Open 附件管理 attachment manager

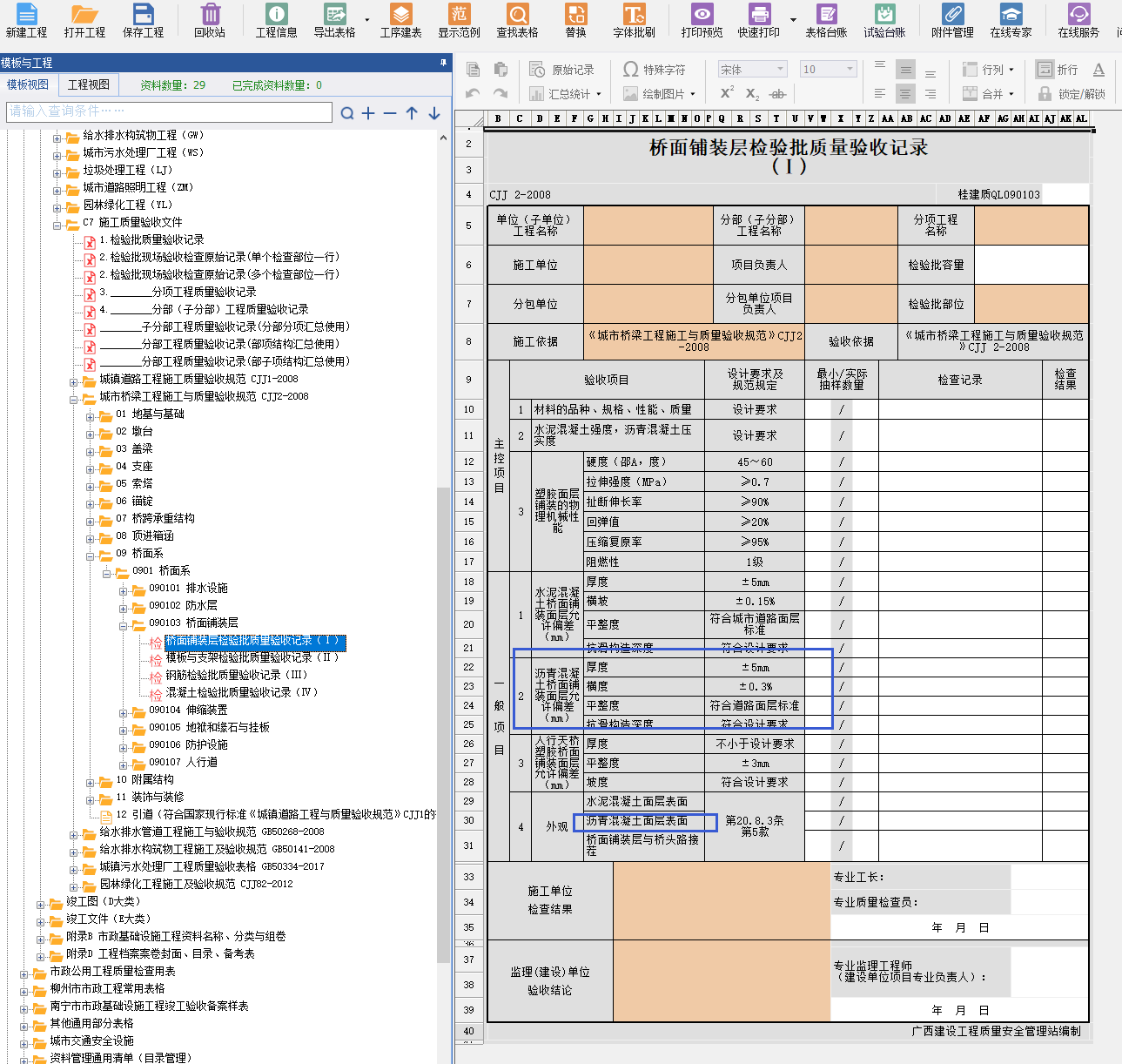[952, 20]
